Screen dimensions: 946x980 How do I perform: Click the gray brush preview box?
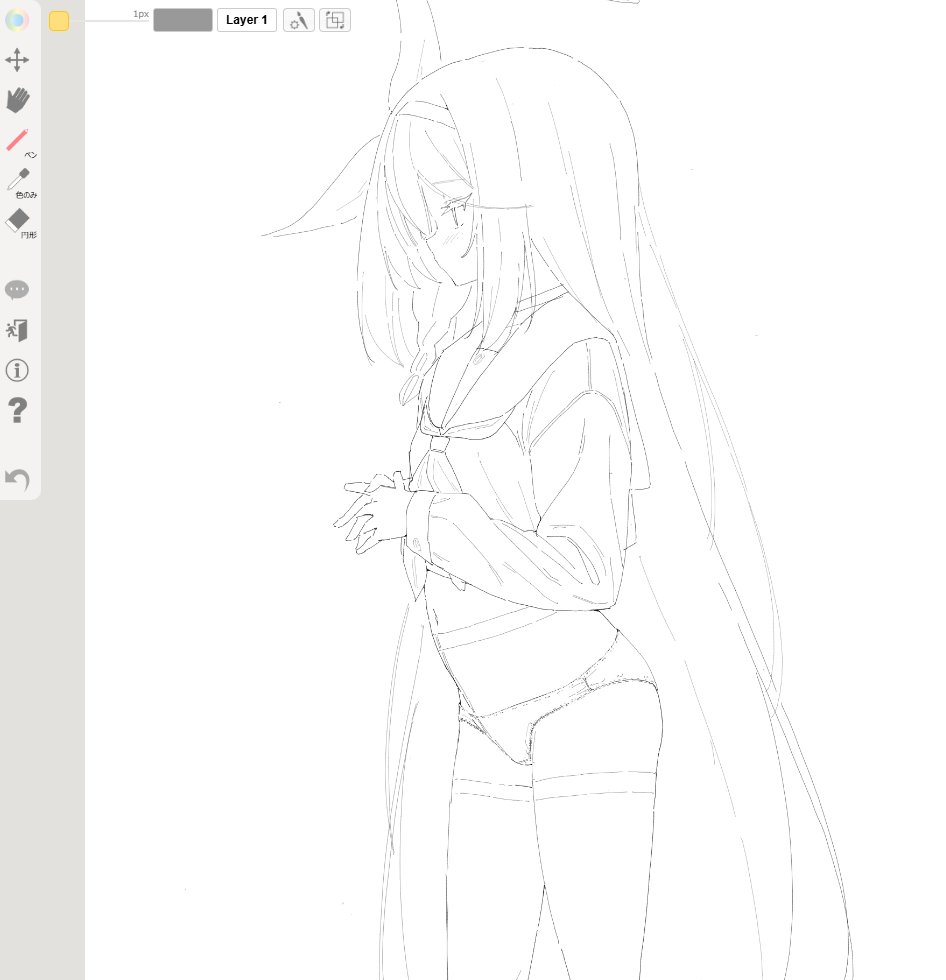(x=182, y=20)
